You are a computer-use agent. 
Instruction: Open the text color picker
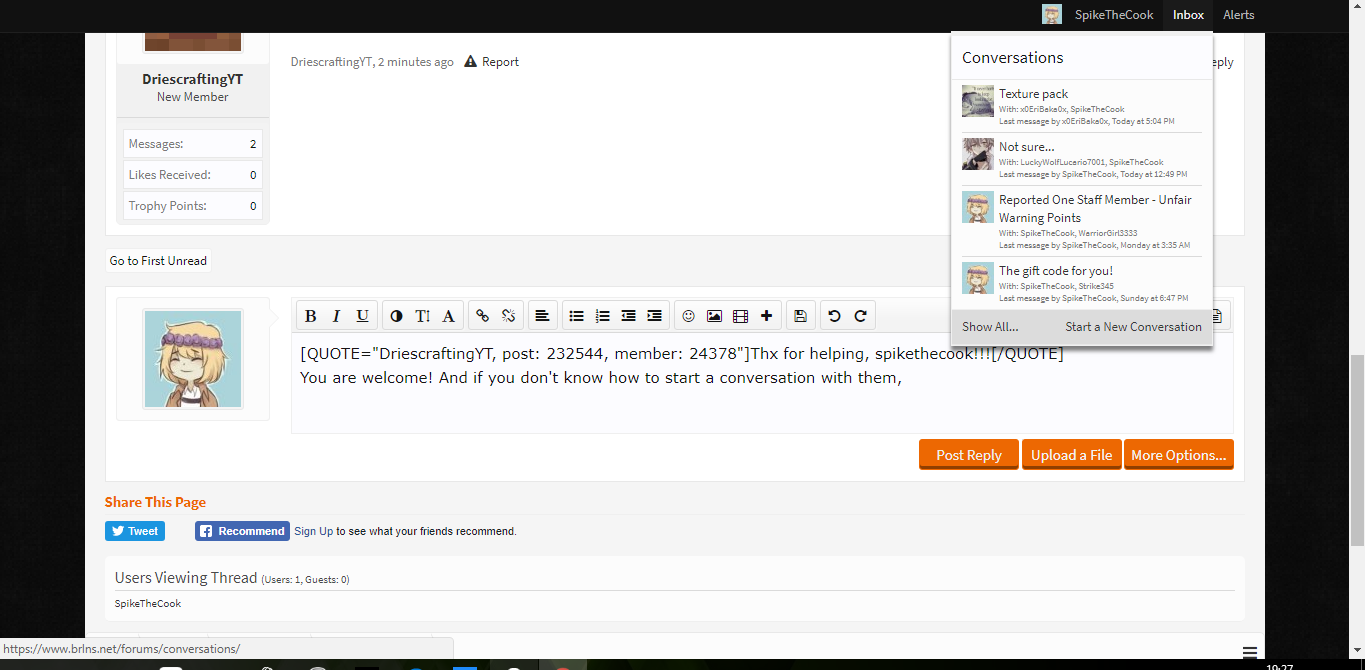(x=396, y=316)
